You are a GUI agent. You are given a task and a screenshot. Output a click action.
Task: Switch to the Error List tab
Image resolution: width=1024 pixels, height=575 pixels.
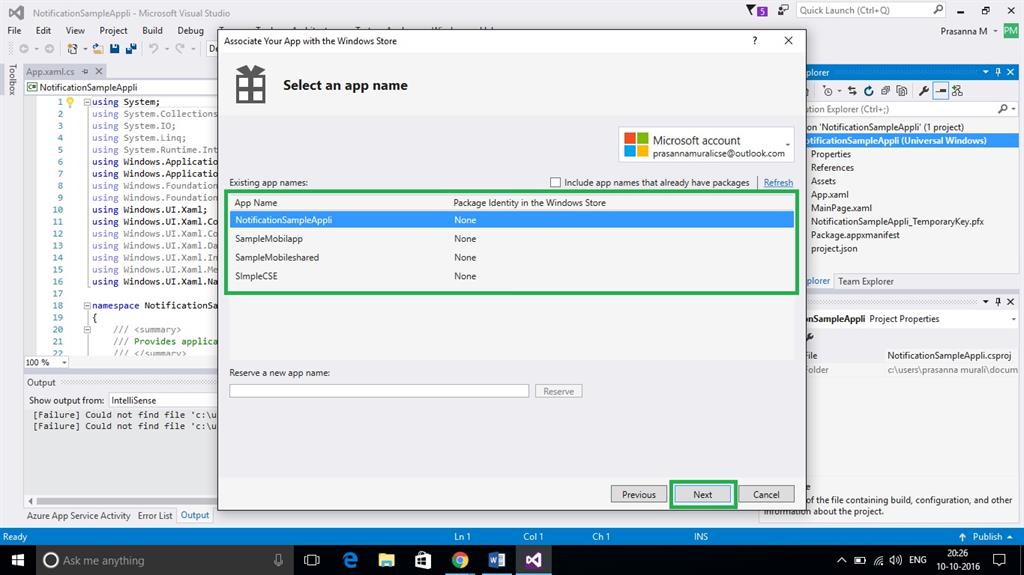point(155,516)
